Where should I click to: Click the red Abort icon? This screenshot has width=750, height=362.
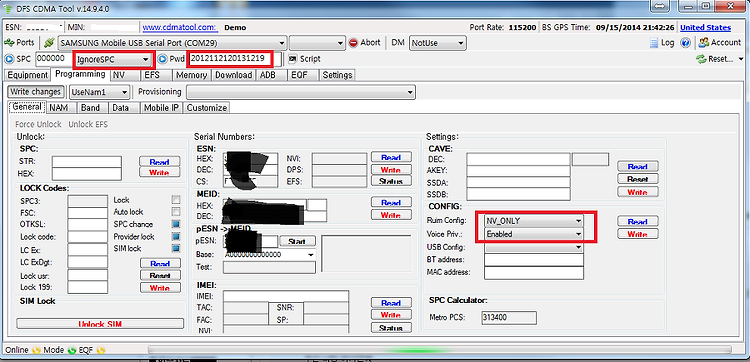click(353, 43)
